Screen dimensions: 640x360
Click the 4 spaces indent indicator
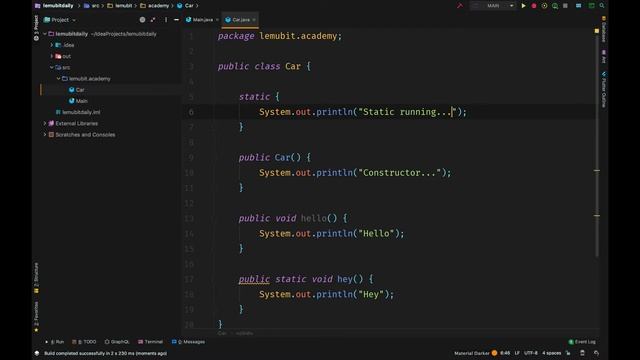click(551, 353)
